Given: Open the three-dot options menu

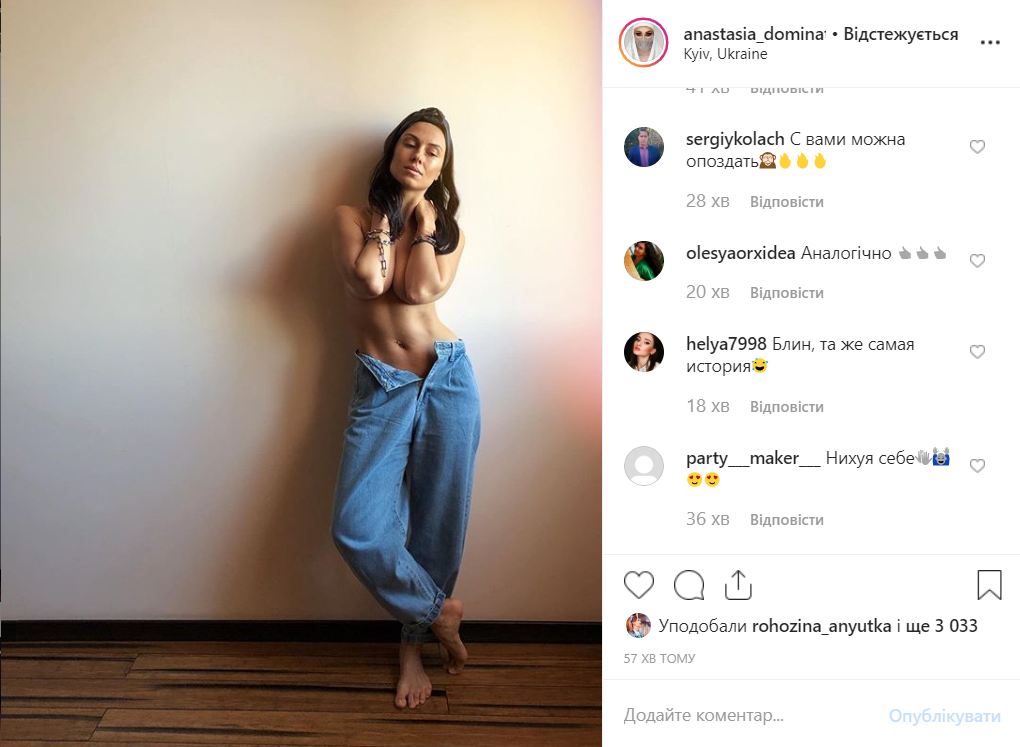Looking at the screenshot, I should click(x=990, y=42).
